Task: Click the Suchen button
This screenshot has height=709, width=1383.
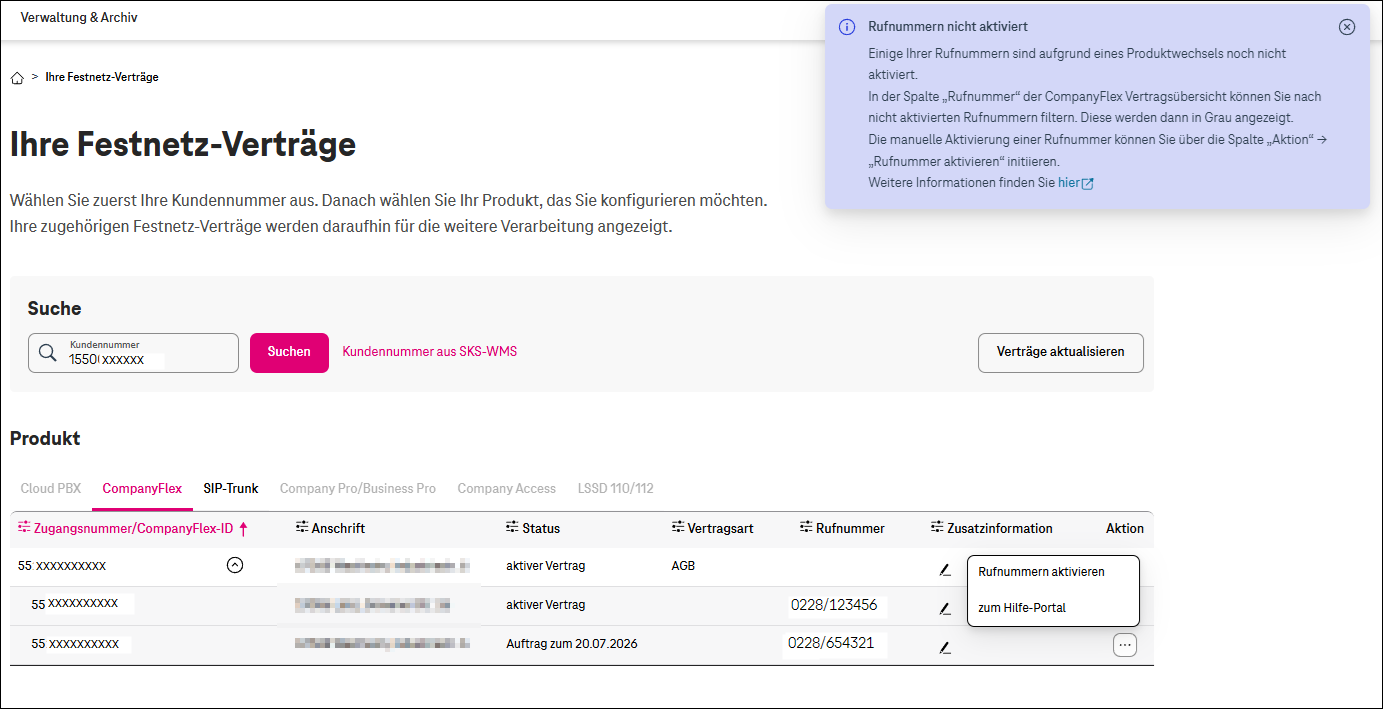Action: [289, 352]
